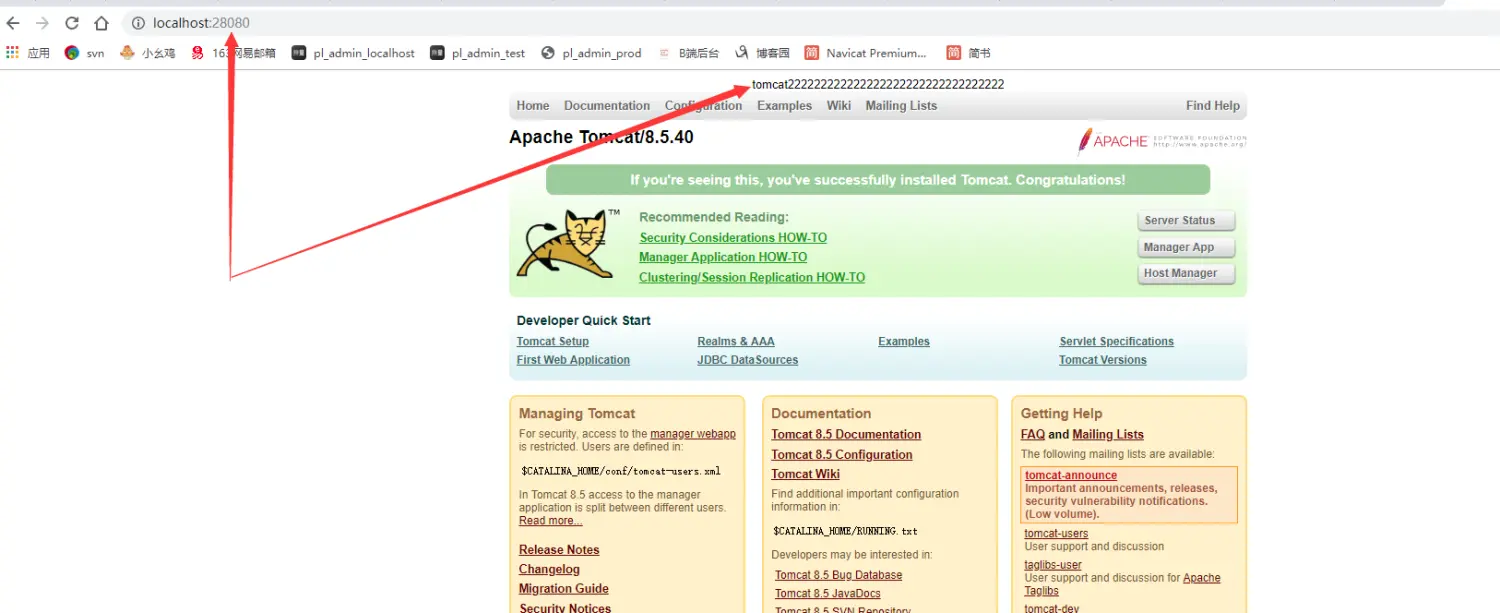This screenshot has width=1500, height=613.
Task: Click the Tomcat cat mascot image
Action: click(567, 243)
